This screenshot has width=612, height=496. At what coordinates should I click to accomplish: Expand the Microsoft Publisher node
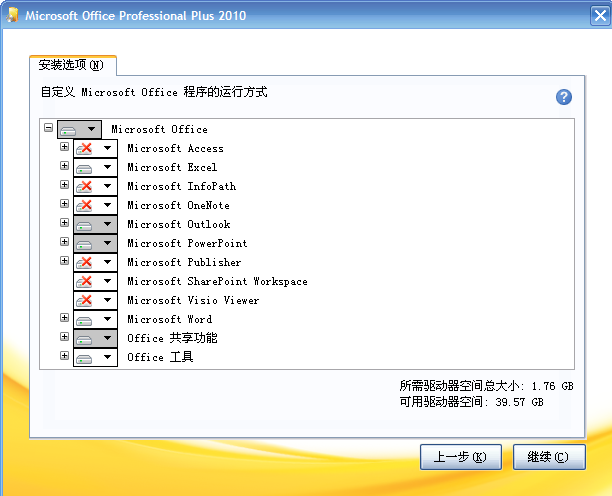[64, 260]
